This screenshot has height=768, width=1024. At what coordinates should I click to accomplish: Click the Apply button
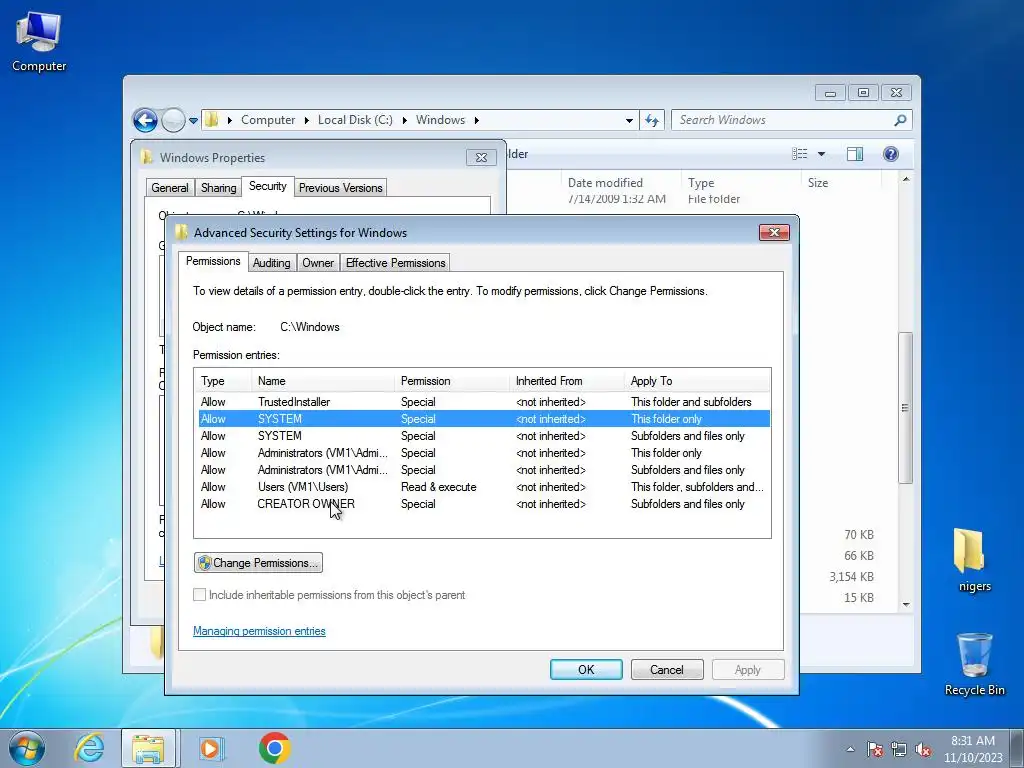[x=748, y=669]
